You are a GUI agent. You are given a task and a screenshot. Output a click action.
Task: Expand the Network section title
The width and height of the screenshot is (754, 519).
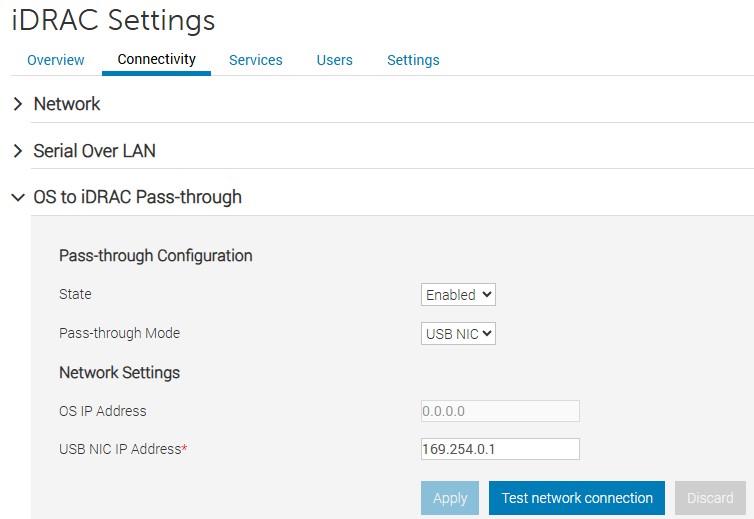pyautogui.click(x=67, y=104)
